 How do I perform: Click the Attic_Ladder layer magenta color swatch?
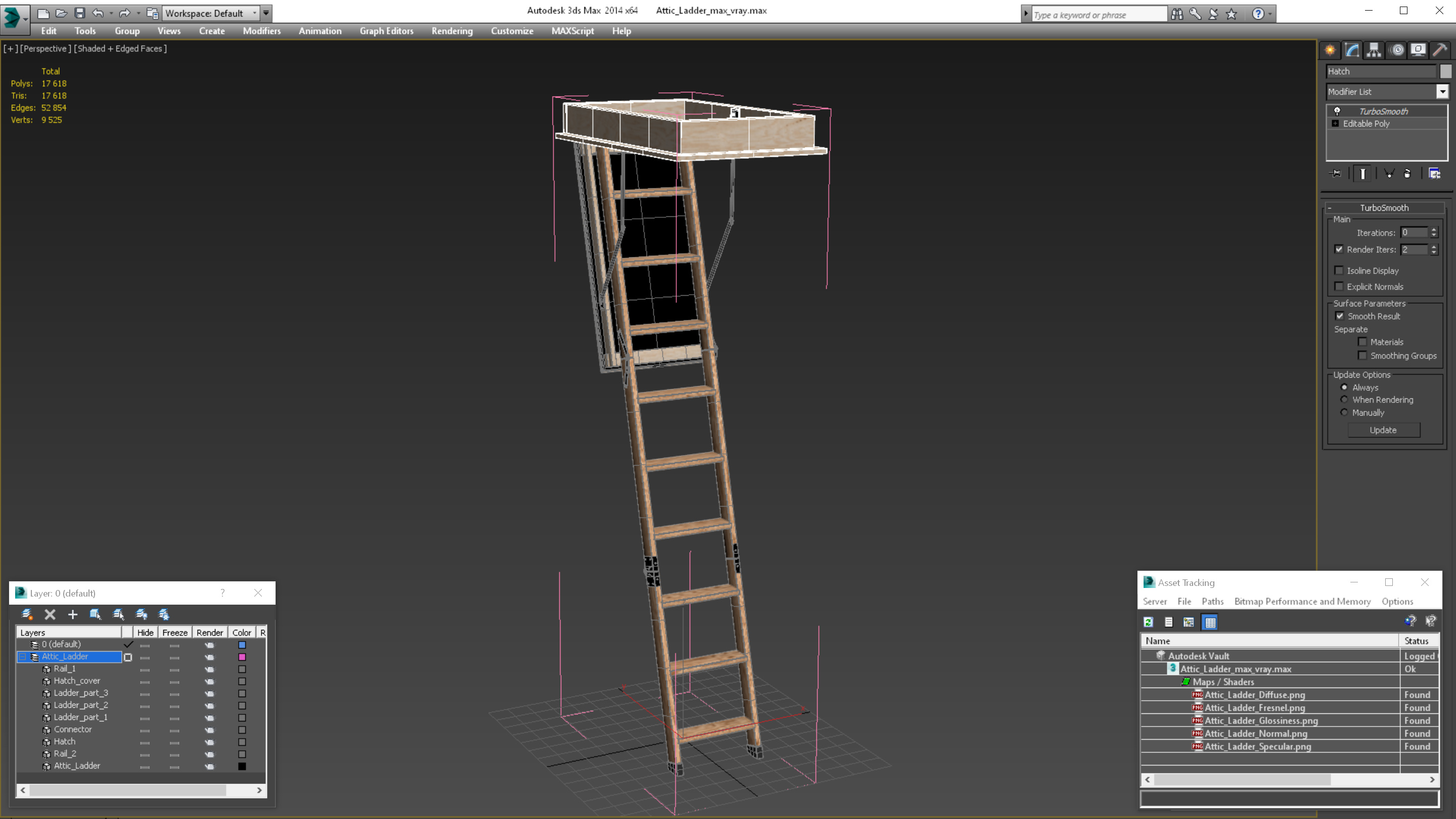(242, 657)
